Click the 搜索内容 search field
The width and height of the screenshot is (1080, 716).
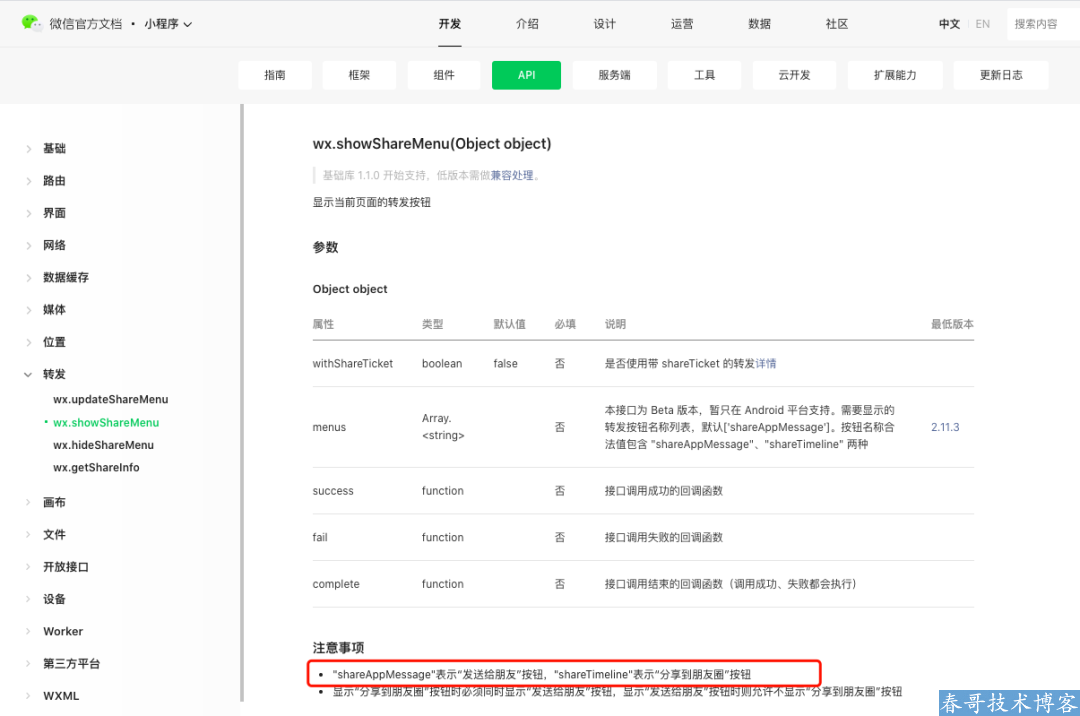pyautogui.click(x=1043, y=24)
